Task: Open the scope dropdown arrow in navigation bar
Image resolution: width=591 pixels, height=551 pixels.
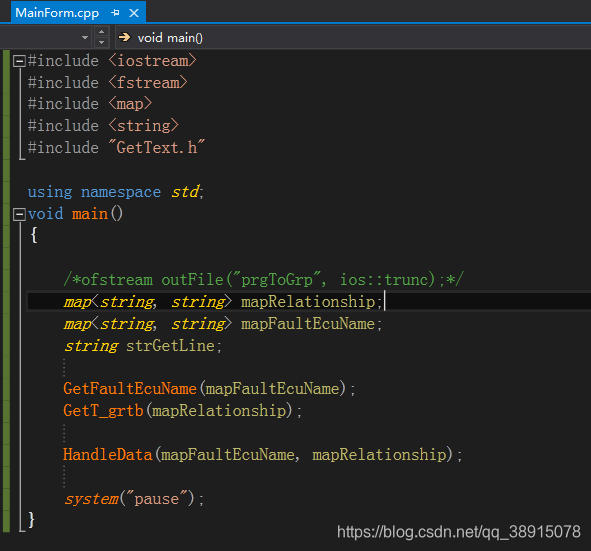Action: point(85,37)
